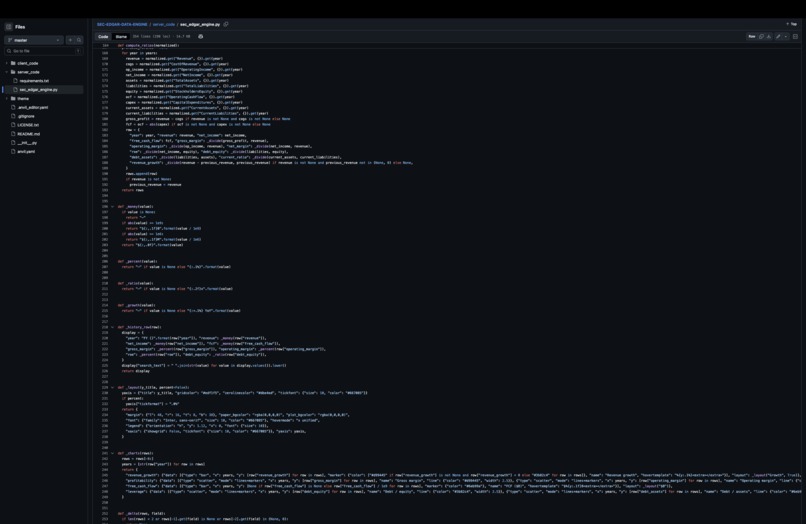Screen dimensions: 806x524
Task: Open .anvil_editor.yaml file
Action: click(32, 107)
